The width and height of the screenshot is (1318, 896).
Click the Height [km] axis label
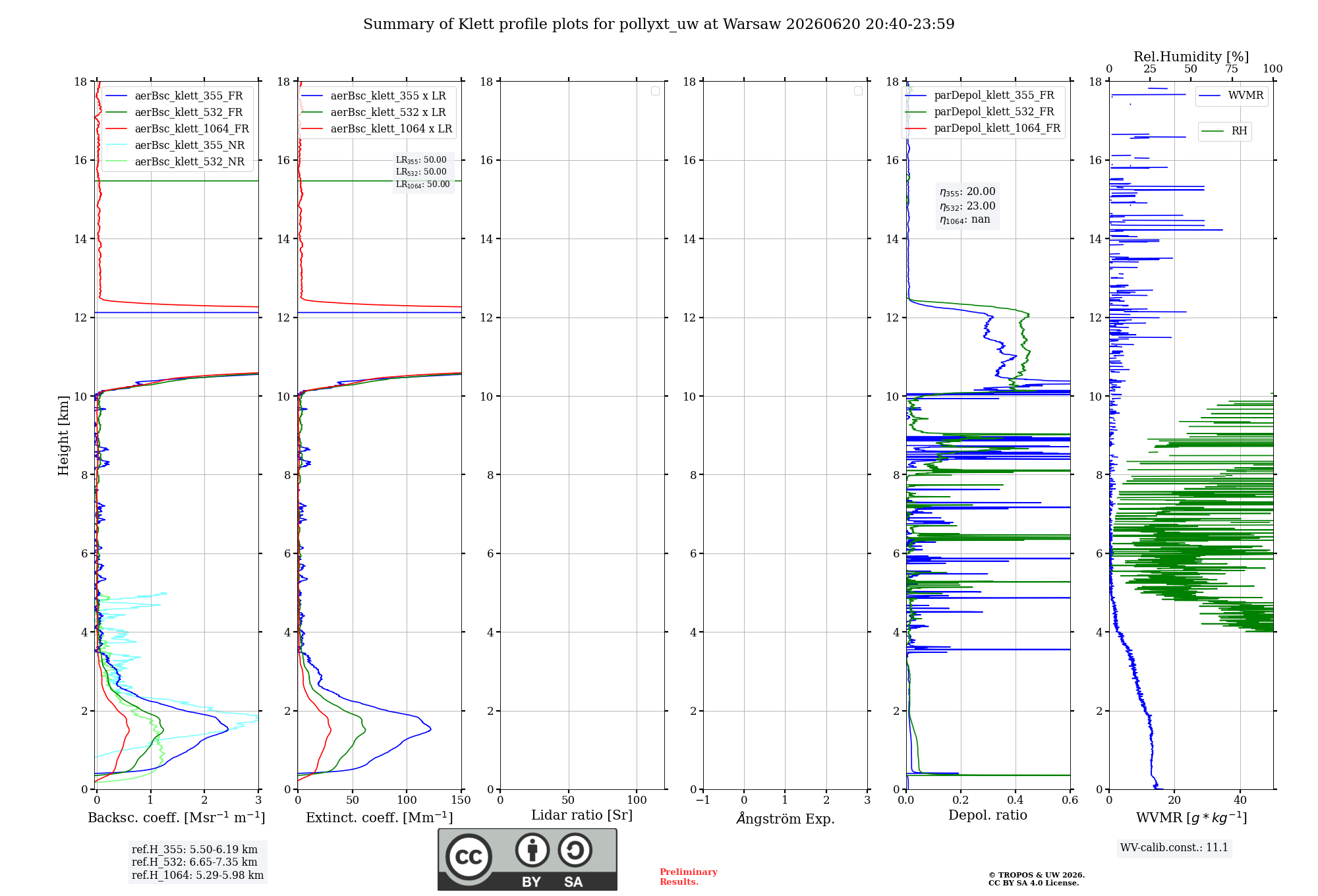pos(63,435)
